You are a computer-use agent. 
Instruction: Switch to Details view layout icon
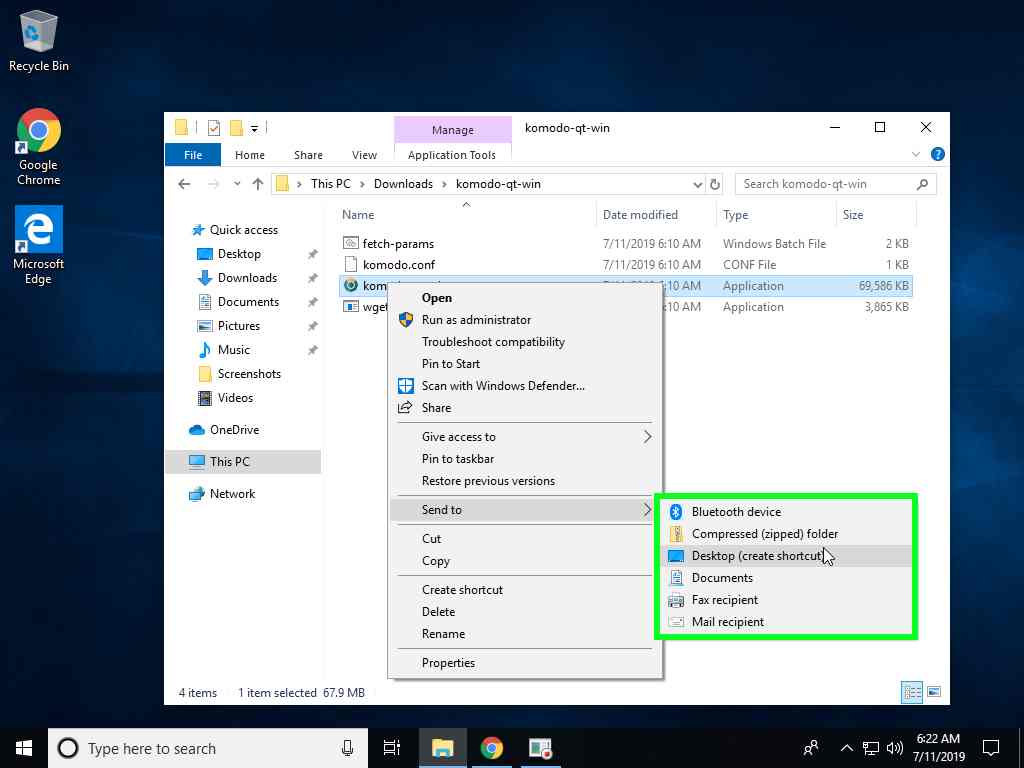coord(912,692)
